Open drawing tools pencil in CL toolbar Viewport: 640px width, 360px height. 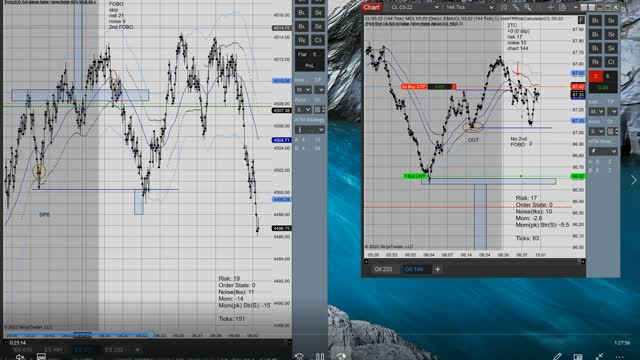click(516, 7)
